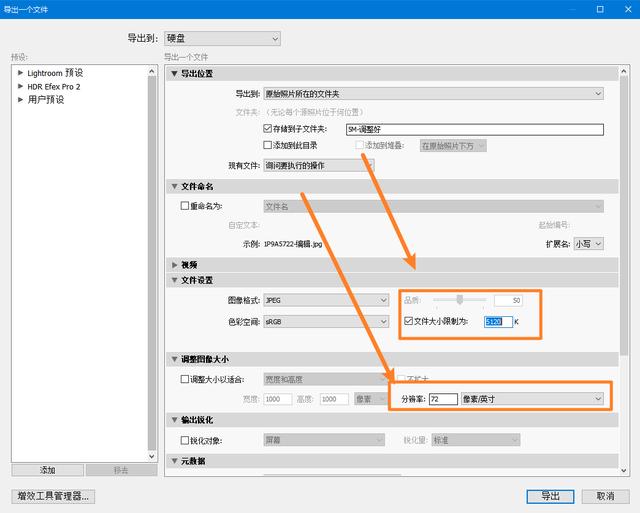This screenshot has width=640, height=513.
Task: Expand the 视频 section
Action: click(x=175, y=265)
